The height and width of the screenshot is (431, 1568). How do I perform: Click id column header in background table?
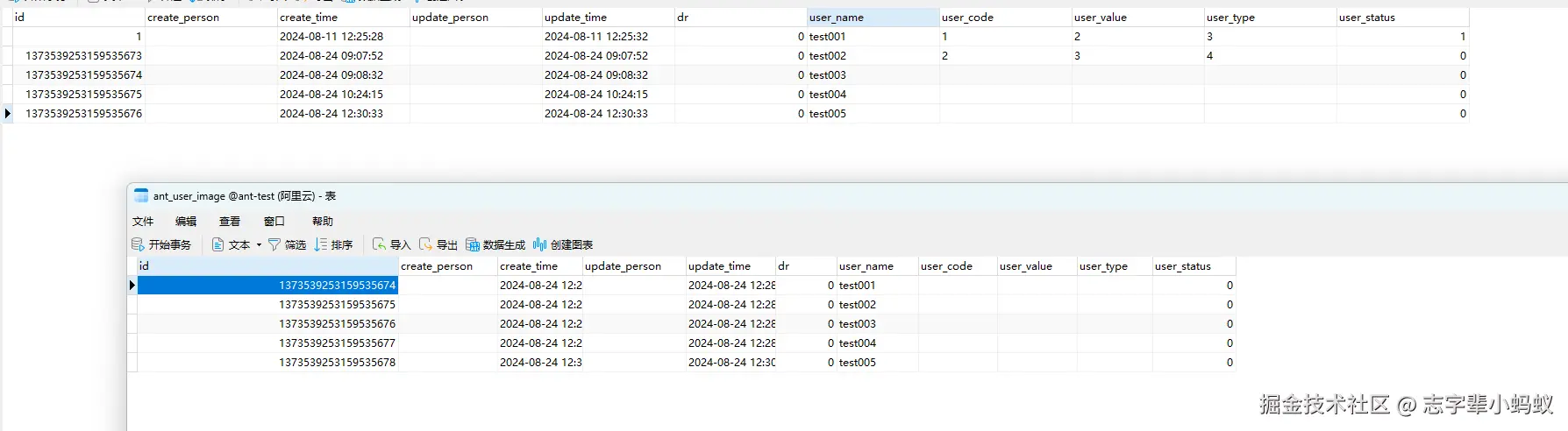click(78, 18)
